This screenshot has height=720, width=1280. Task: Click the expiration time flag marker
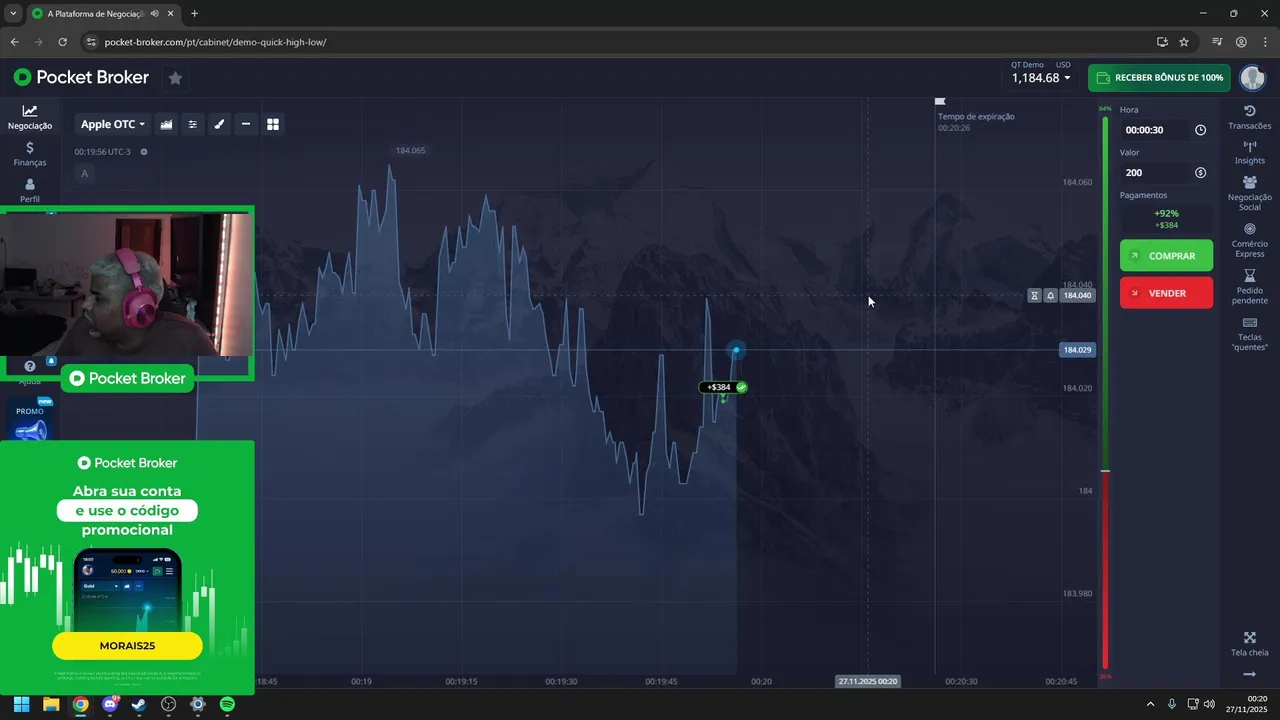coord(940,101)
